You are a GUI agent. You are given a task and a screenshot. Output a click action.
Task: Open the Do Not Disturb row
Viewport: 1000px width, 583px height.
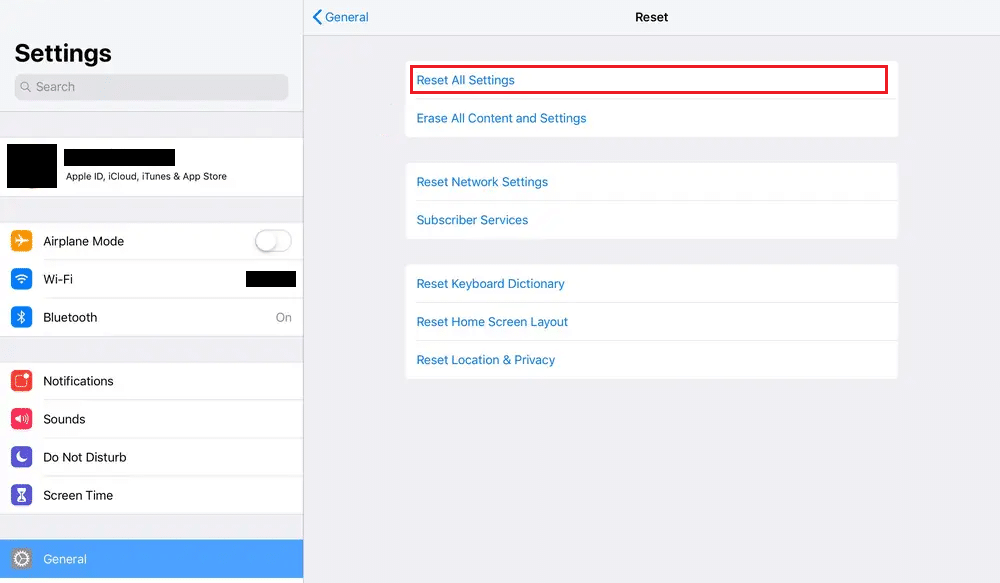coord(152,457)
